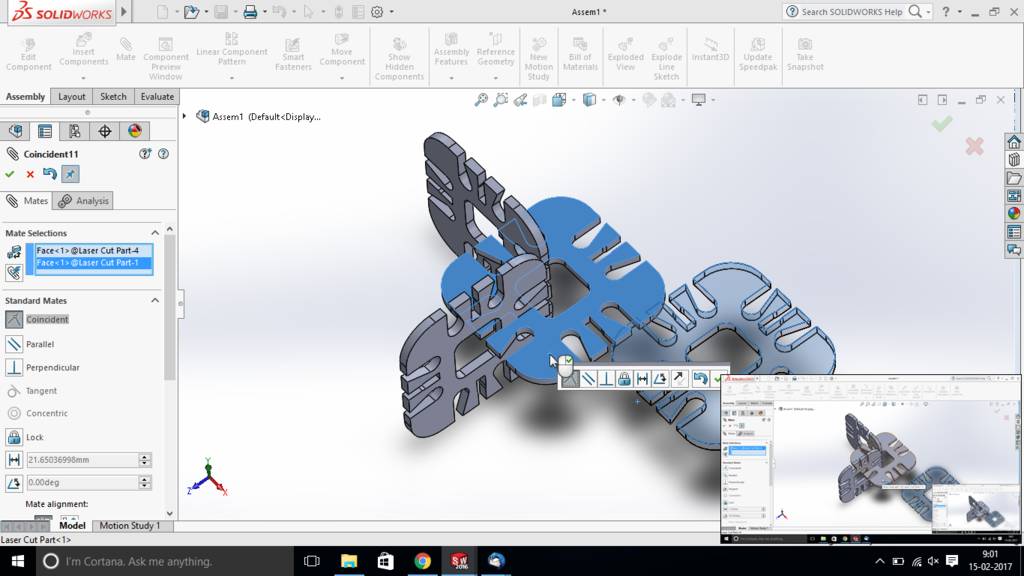Open the Options gear icon
Image resolution: width=1024 pixels, height=576 pixels.
point(377,12)
